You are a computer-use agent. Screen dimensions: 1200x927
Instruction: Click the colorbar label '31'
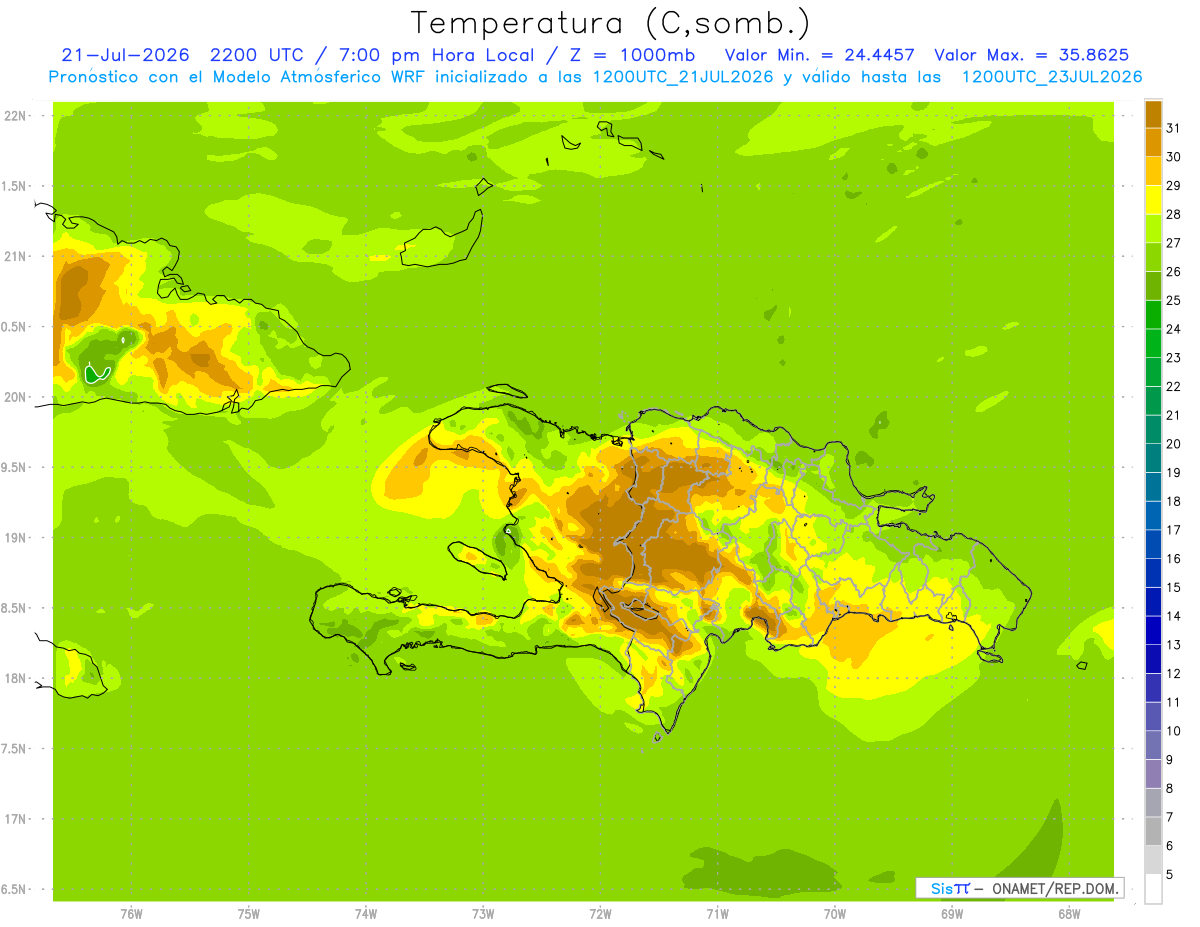tap(1174, 128)
